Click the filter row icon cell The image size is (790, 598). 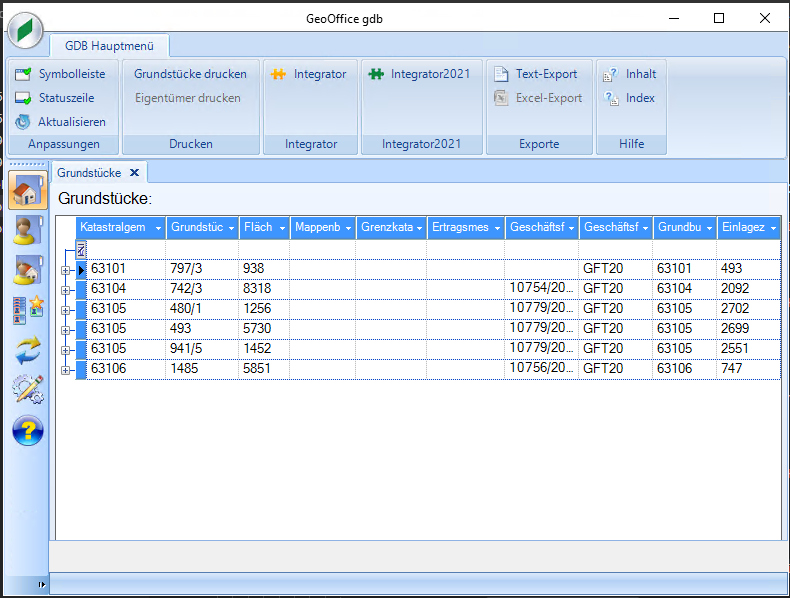[x=81, y=249]
